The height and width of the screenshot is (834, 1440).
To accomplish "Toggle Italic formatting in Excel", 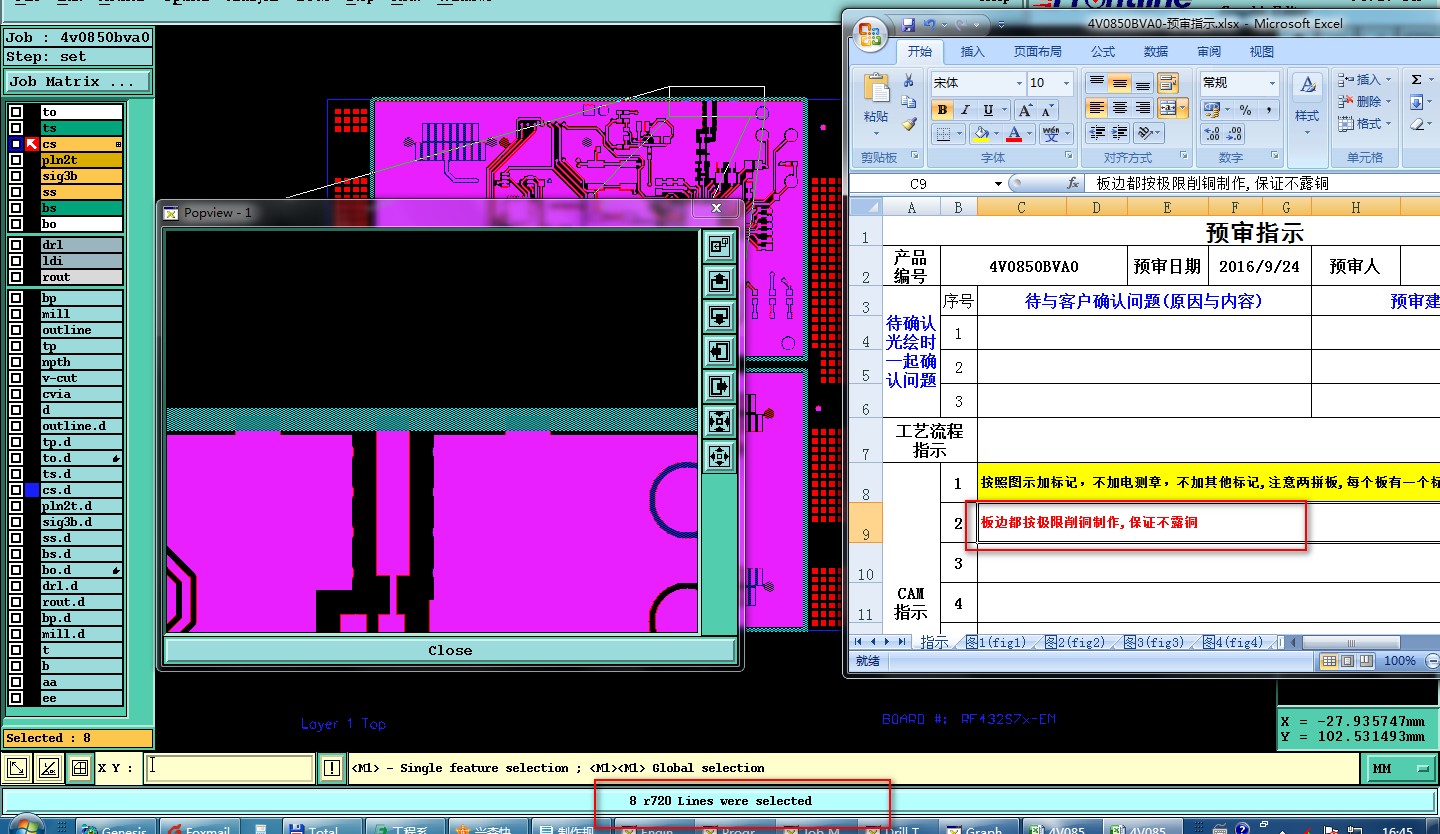I will (965, 110).
